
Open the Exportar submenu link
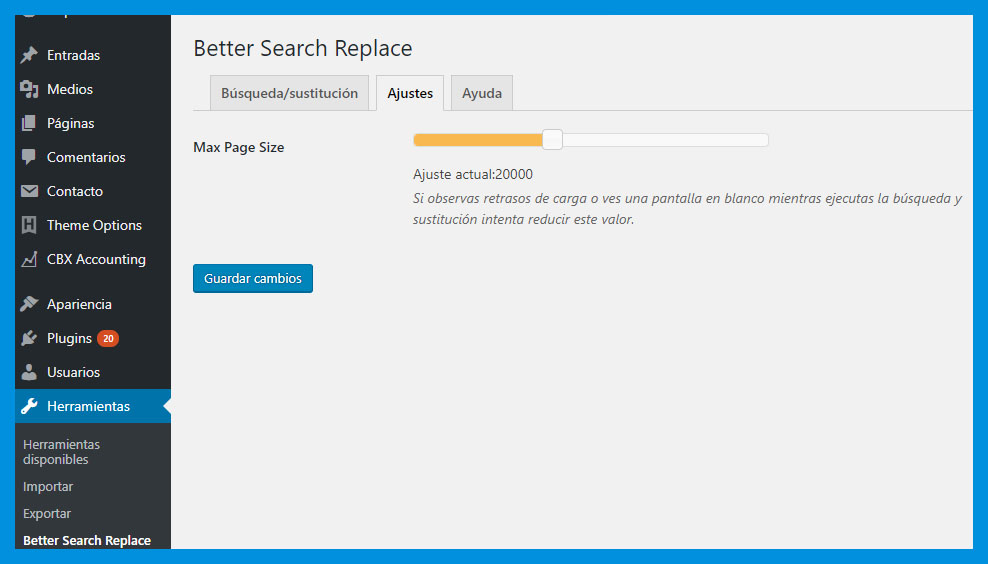[x=47, y=514]
